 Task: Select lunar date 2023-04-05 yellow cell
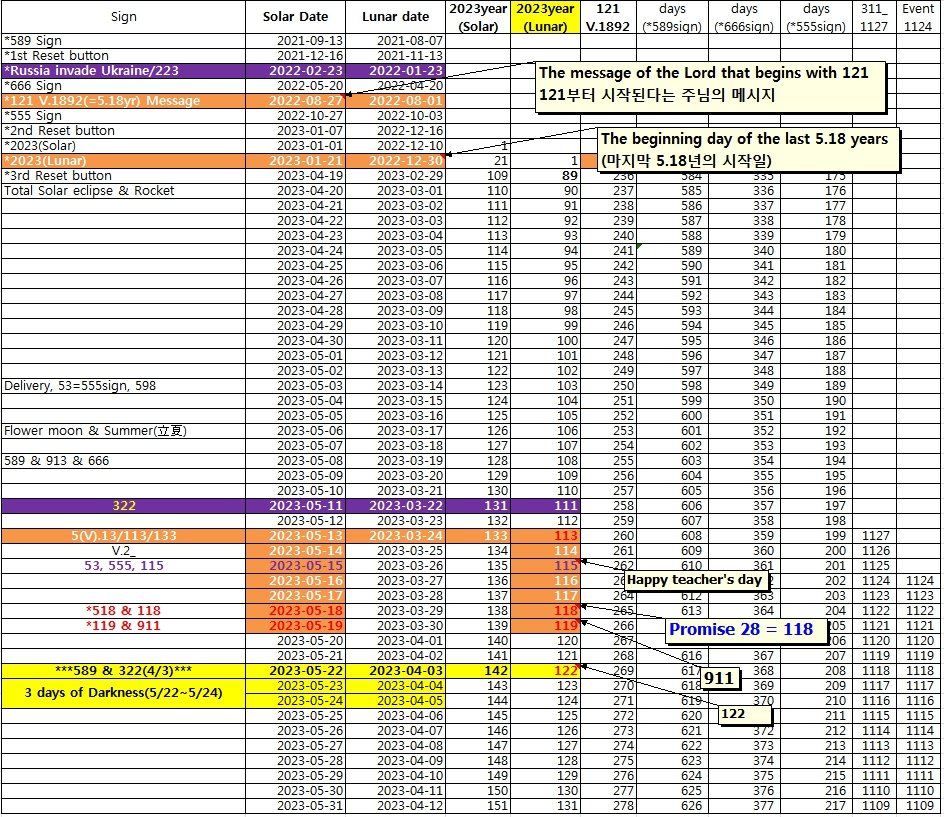point(396,701)
